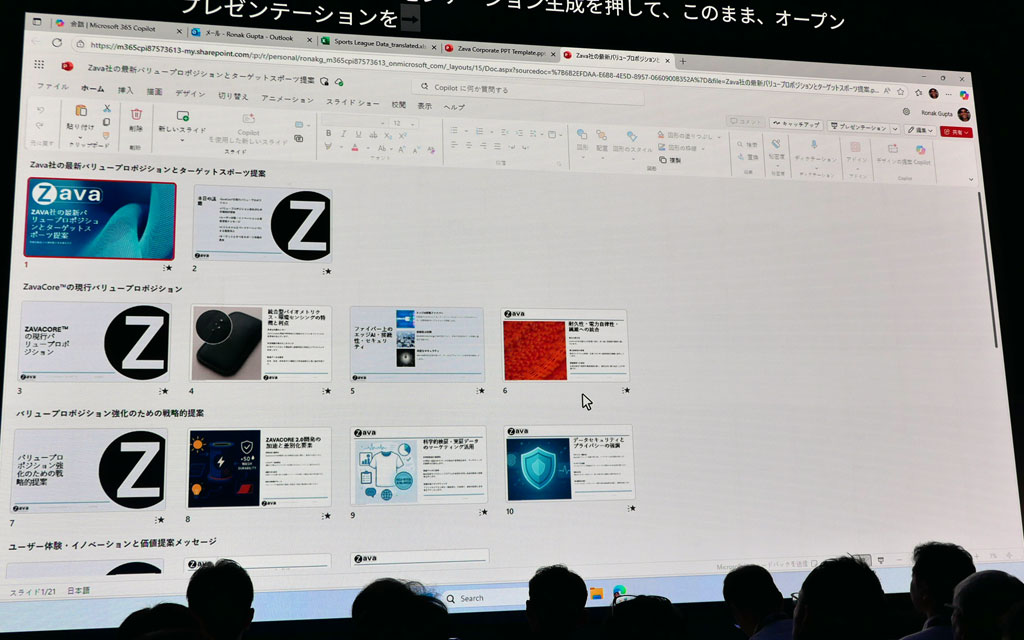This screenshot has height=640, width=1024.
Task: Click the Shapes (図形) icon
Action: [x=581, y=134]
